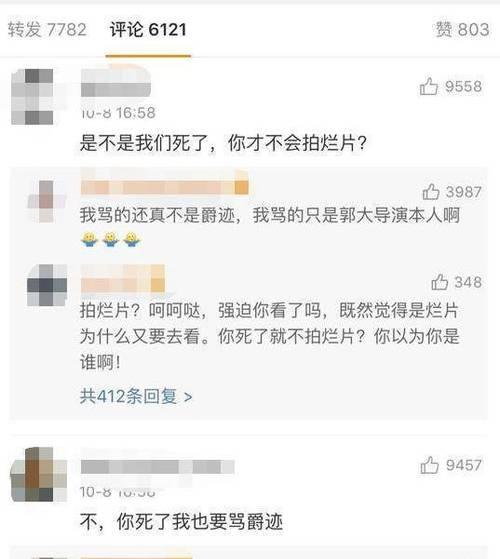Select reply text 我骂的还真不是爵迹

coord(157,215)
